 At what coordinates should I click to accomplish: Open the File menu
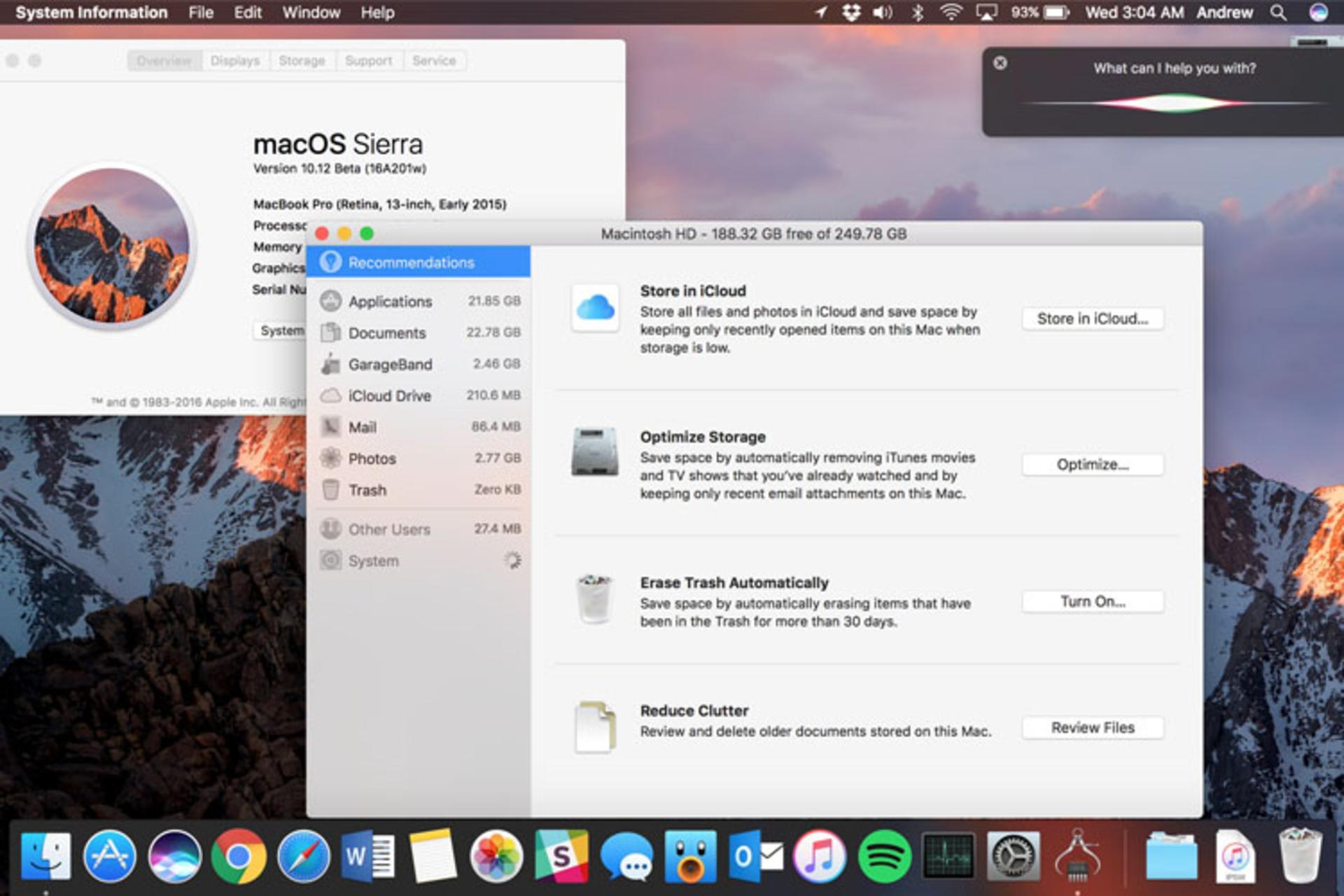[201, 13]
